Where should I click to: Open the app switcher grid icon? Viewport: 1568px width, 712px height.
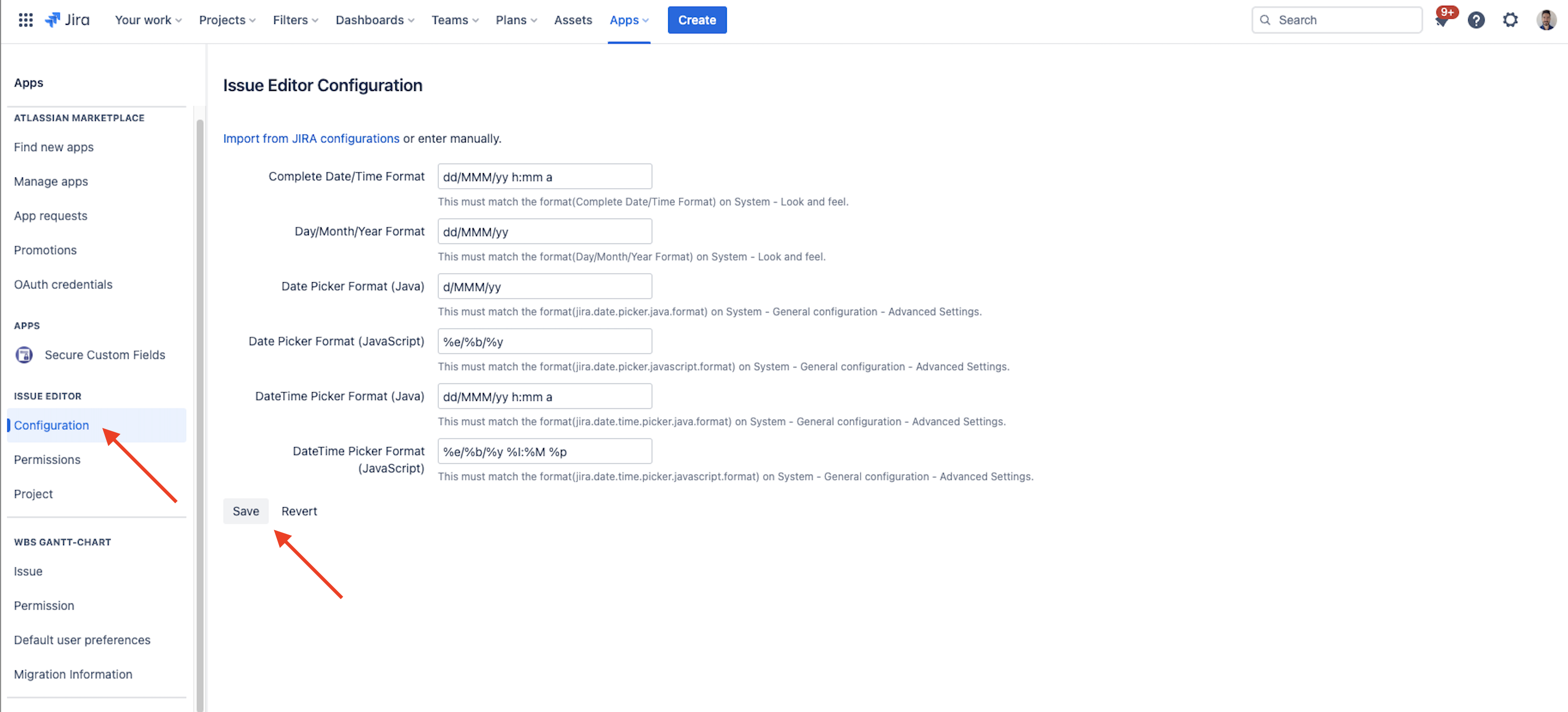click(x=25, y=20)
